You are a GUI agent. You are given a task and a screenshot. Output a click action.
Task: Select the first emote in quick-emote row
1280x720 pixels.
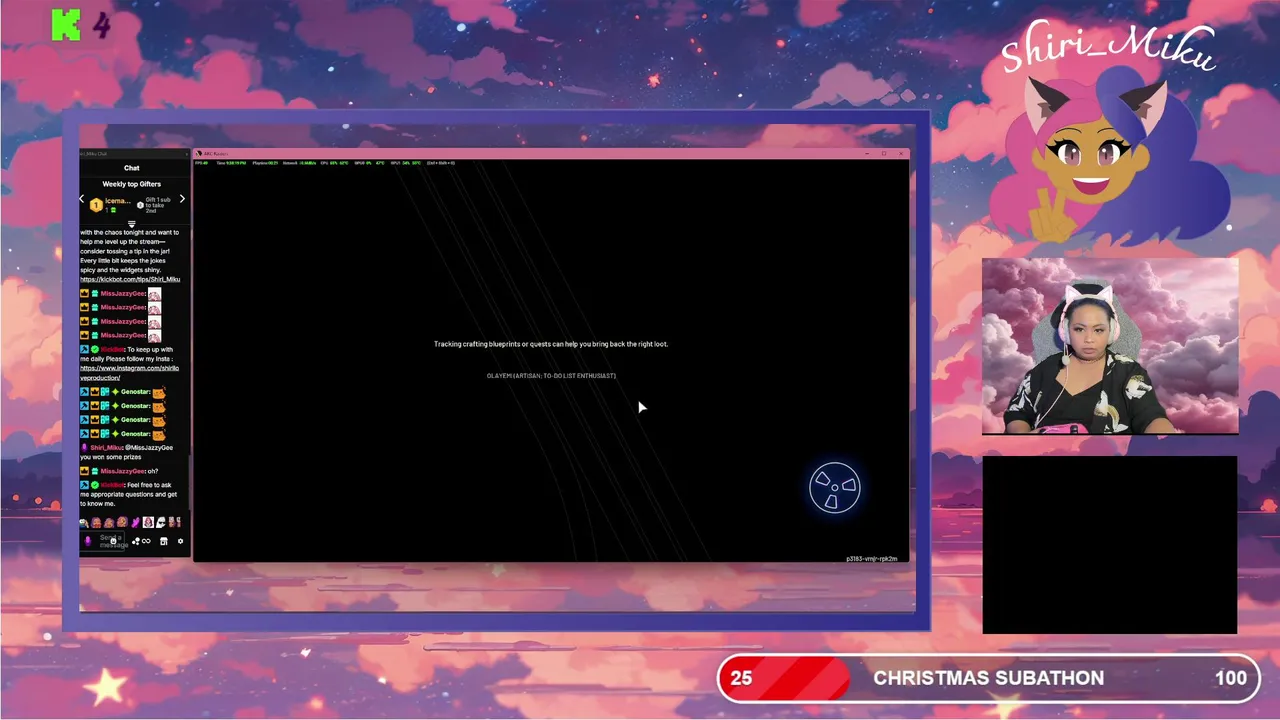tap(84, 522)
